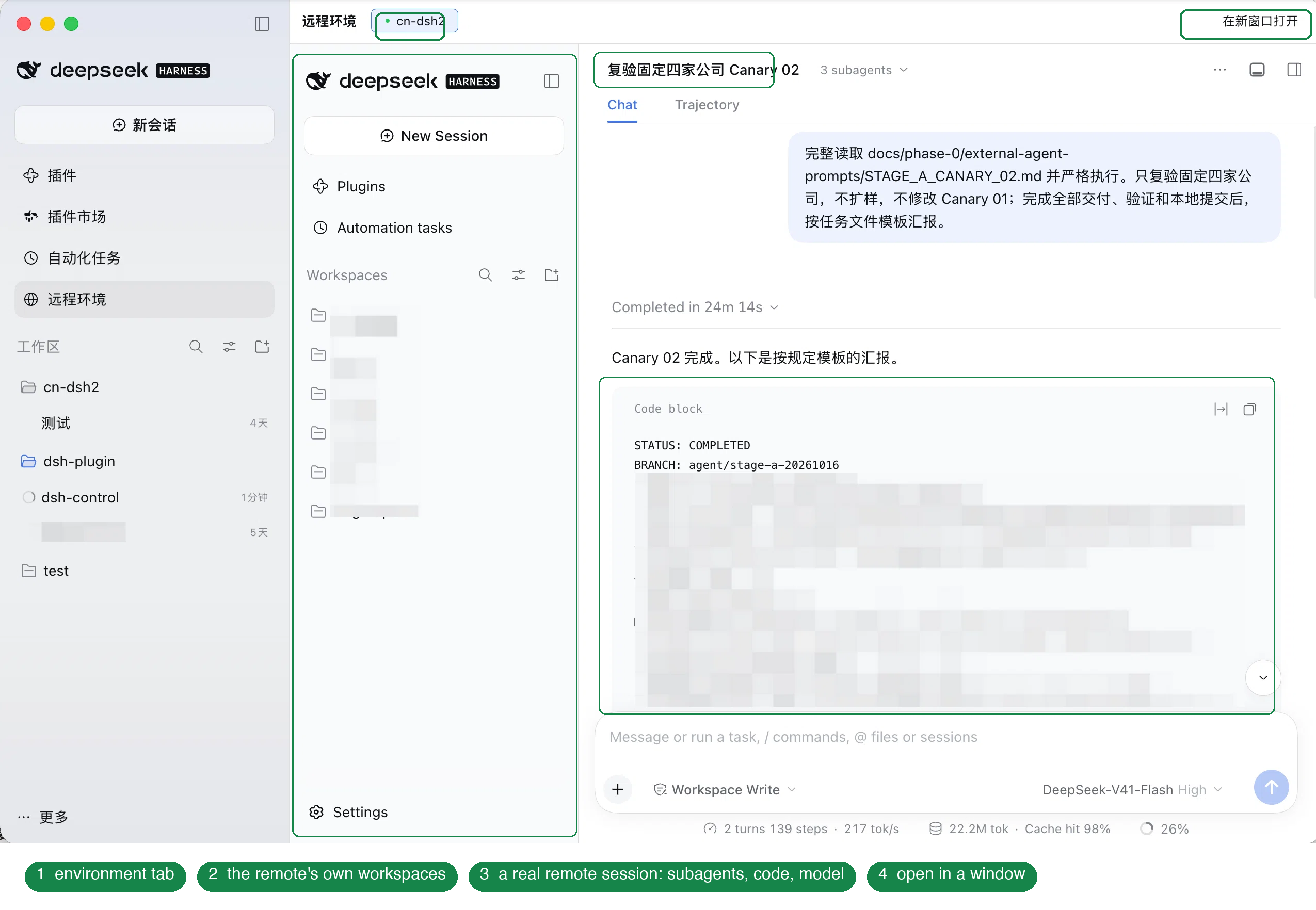Image resolution: width=1316 pixels, height=910 pixels.
Task: Select the dsh-plugin workspace
Action: point(145,461)
